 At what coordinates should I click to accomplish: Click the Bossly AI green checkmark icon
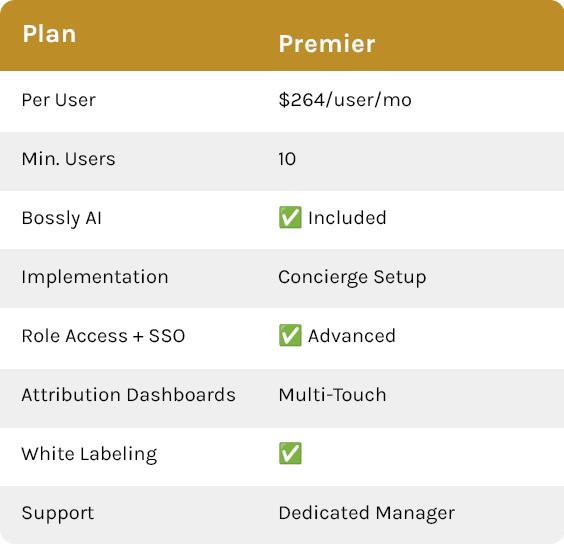click(x=290, y=217)
